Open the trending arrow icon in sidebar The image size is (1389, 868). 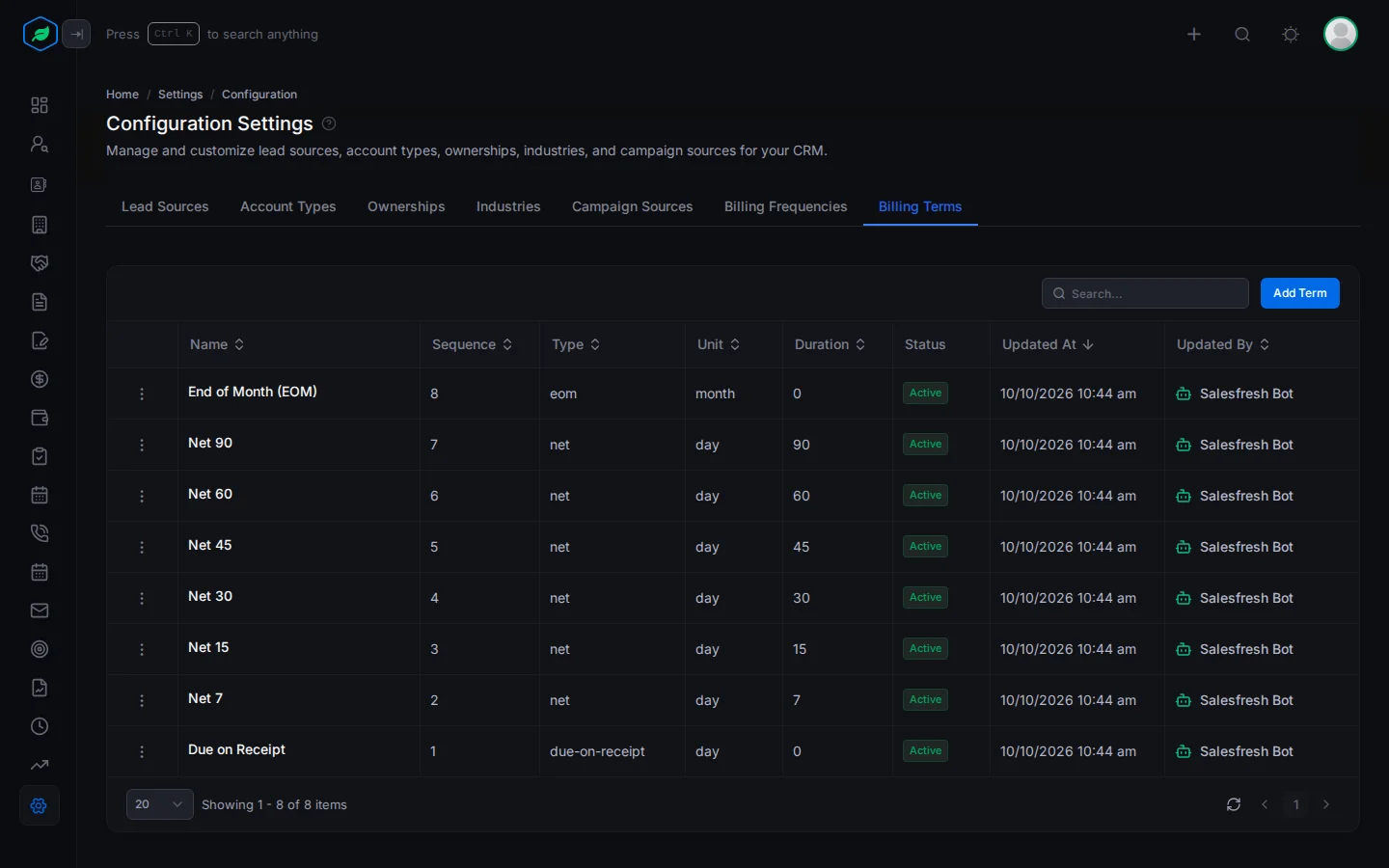click(x=40, y=765)
